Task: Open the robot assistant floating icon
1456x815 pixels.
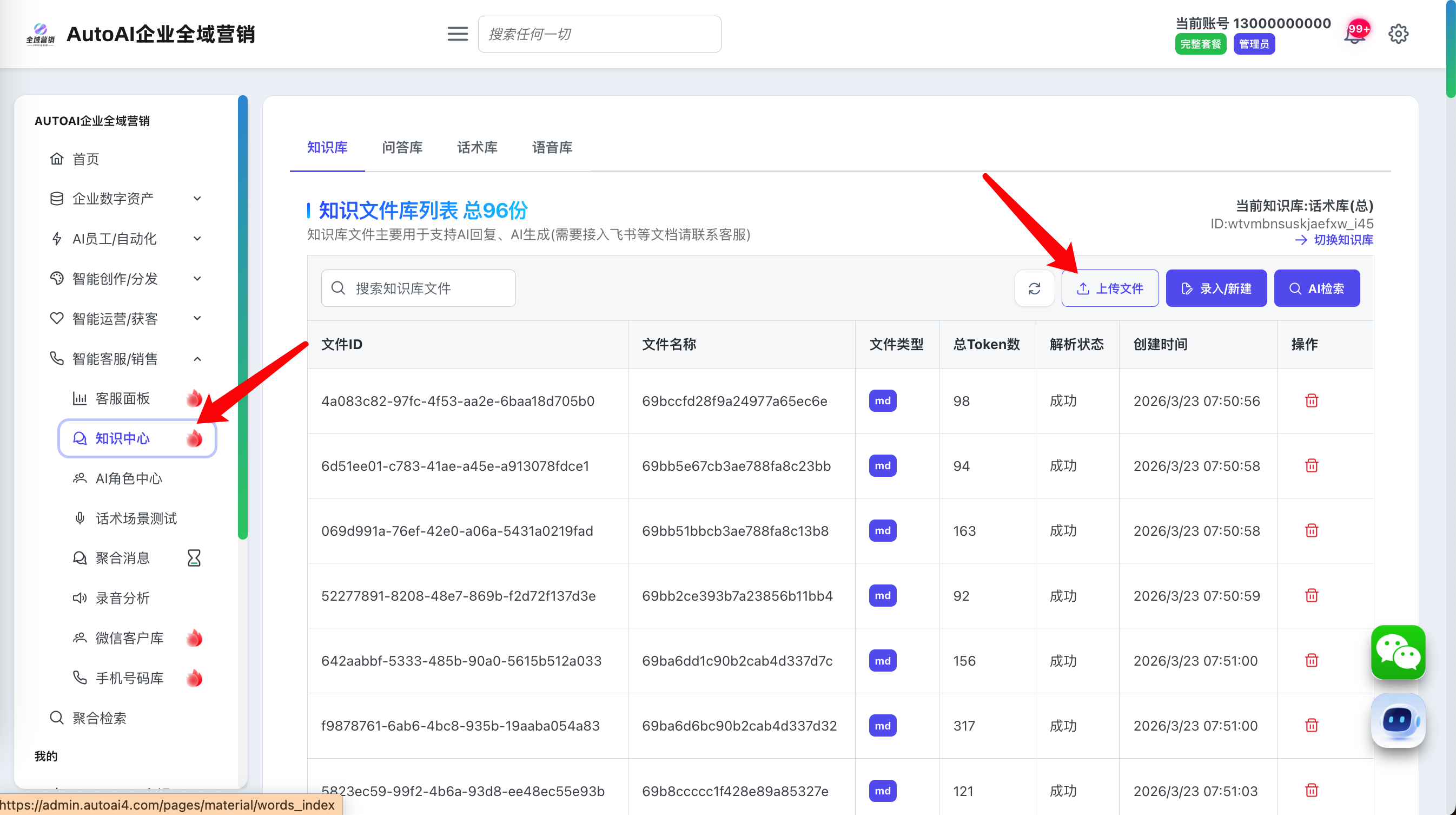Action: pos(1397,720)
